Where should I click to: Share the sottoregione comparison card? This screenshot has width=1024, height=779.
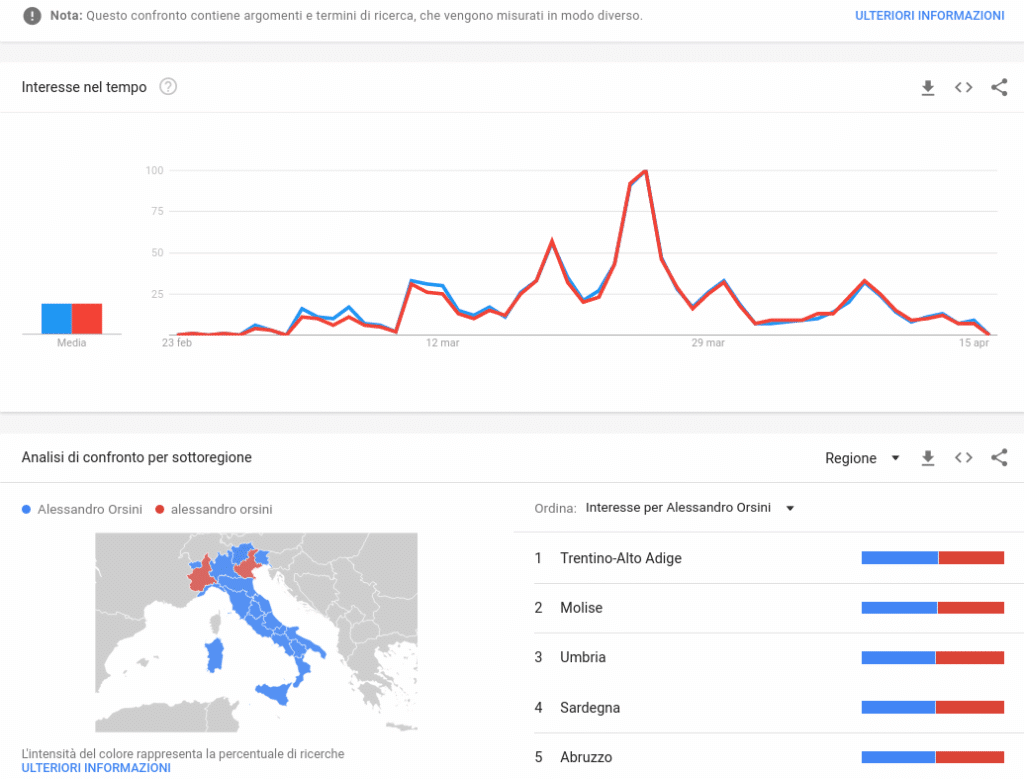tap(999, 458)
